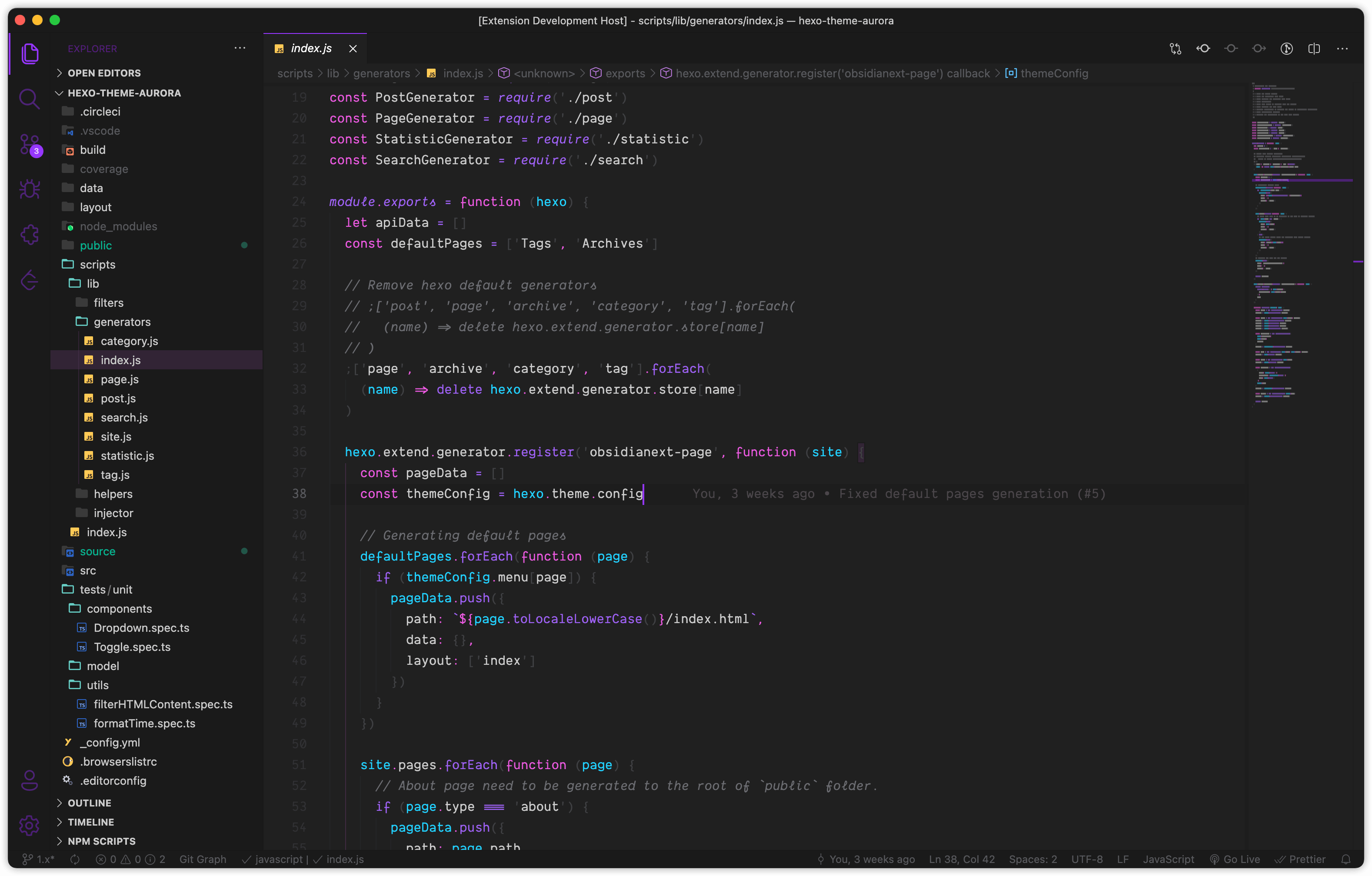
Task: Open category.js in the explorer
Action: [x=157, y=341]
